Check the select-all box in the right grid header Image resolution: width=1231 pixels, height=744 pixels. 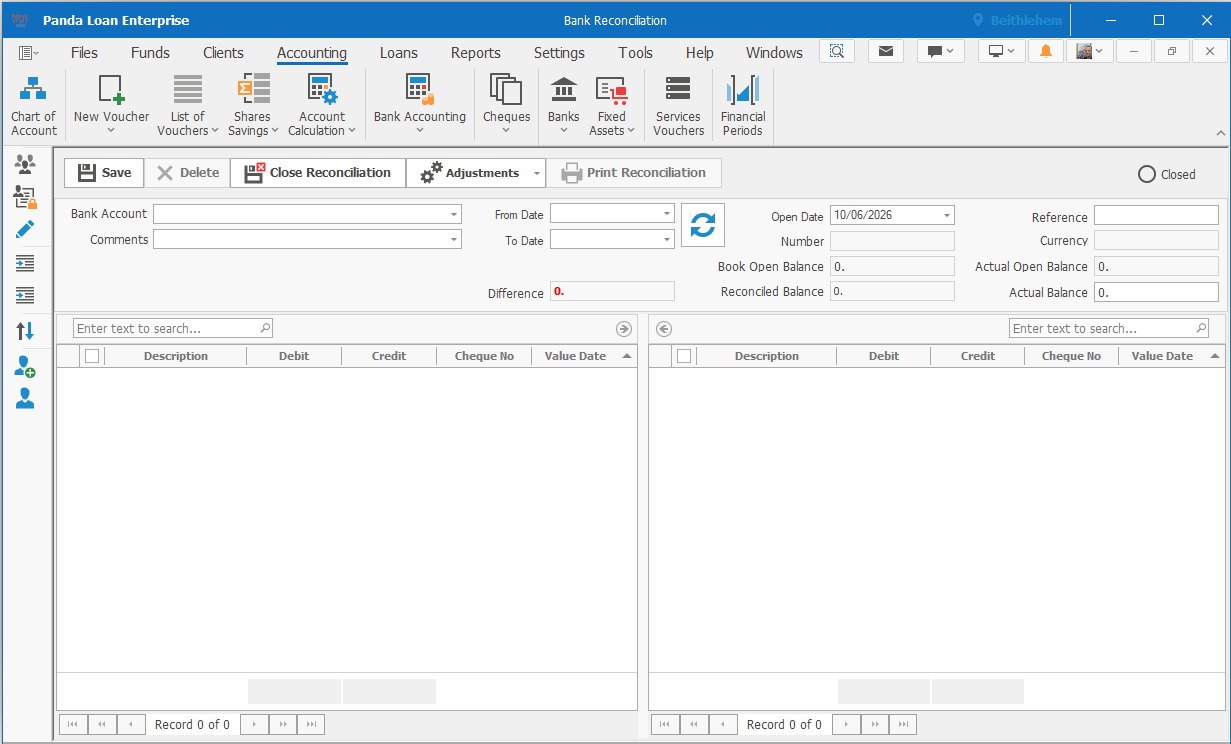684,356
